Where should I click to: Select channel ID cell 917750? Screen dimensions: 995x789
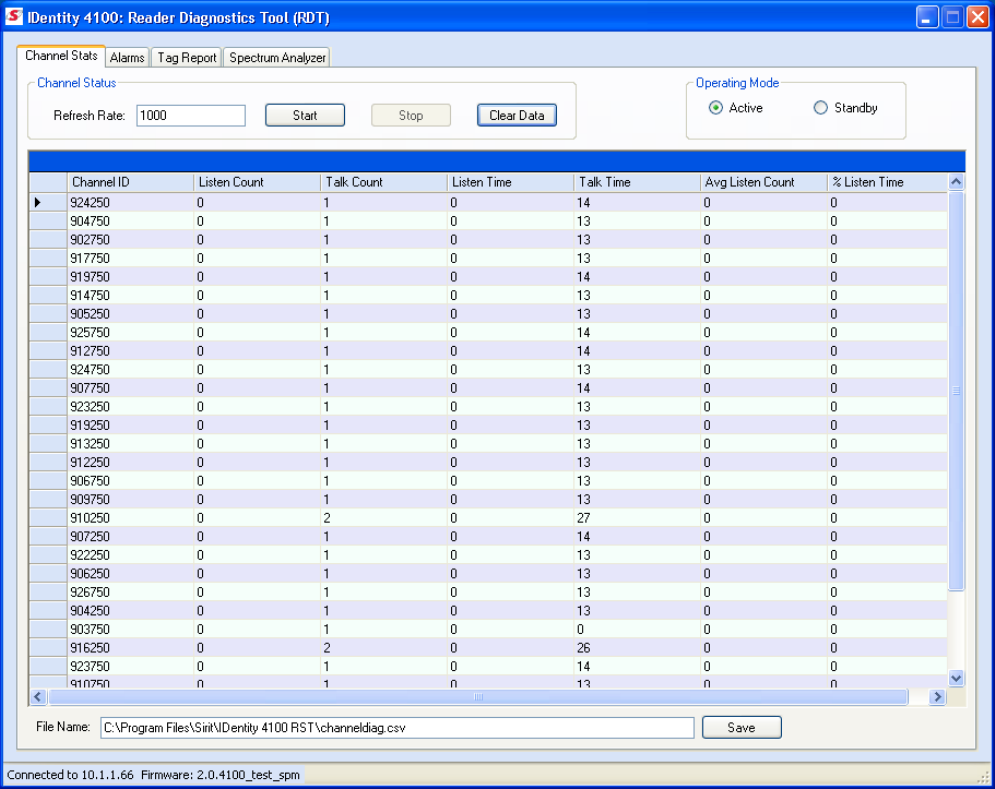coord(130,258)
